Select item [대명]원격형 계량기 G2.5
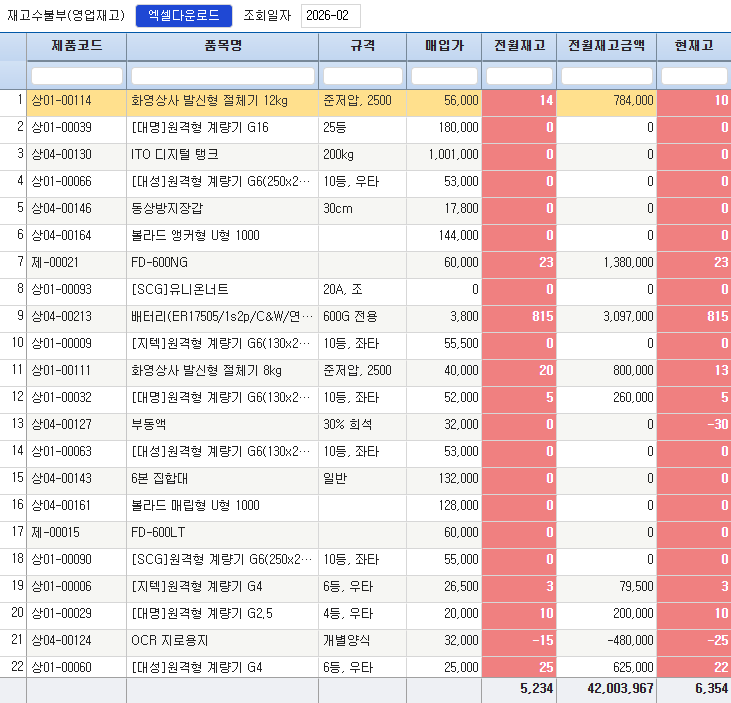This screenshot has width=731, height=703. click(x=202, y=614)
